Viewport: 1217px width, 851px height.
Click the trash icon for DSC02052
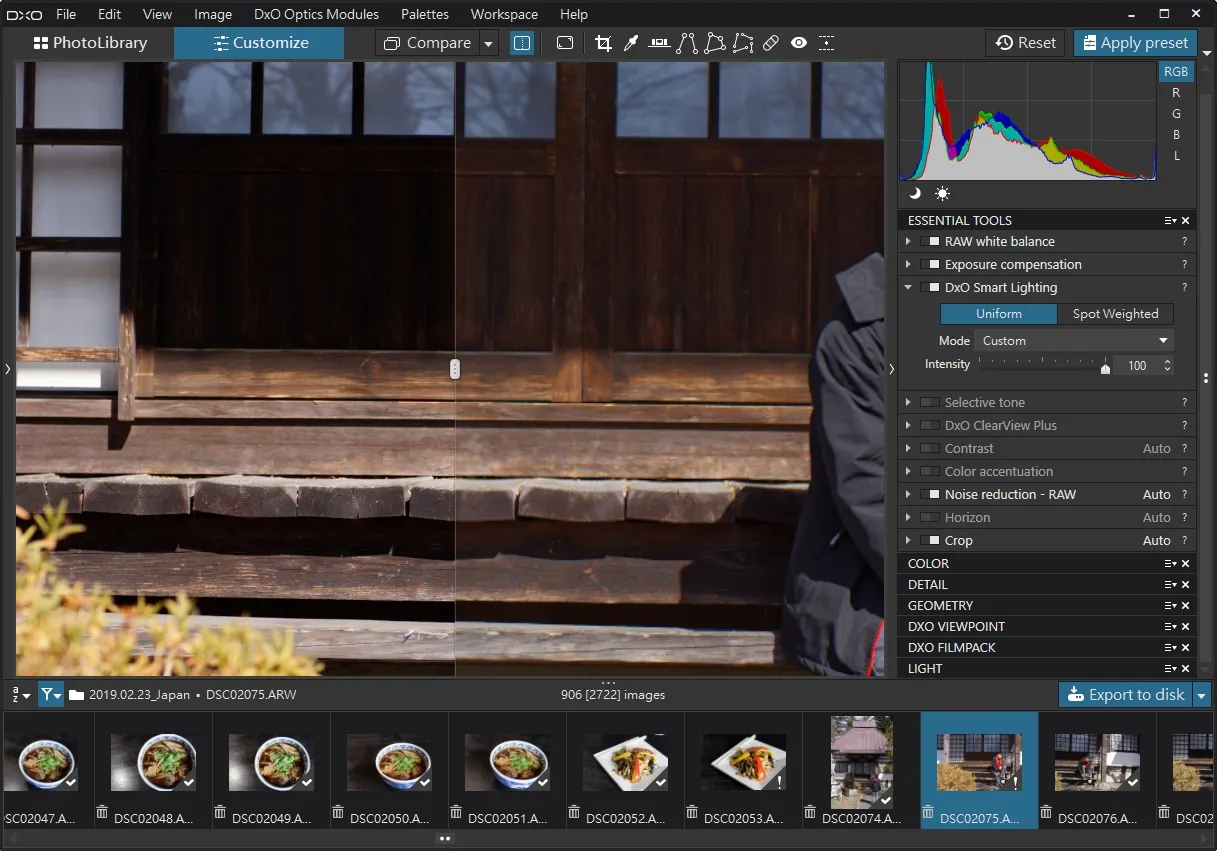click(574, 813)
